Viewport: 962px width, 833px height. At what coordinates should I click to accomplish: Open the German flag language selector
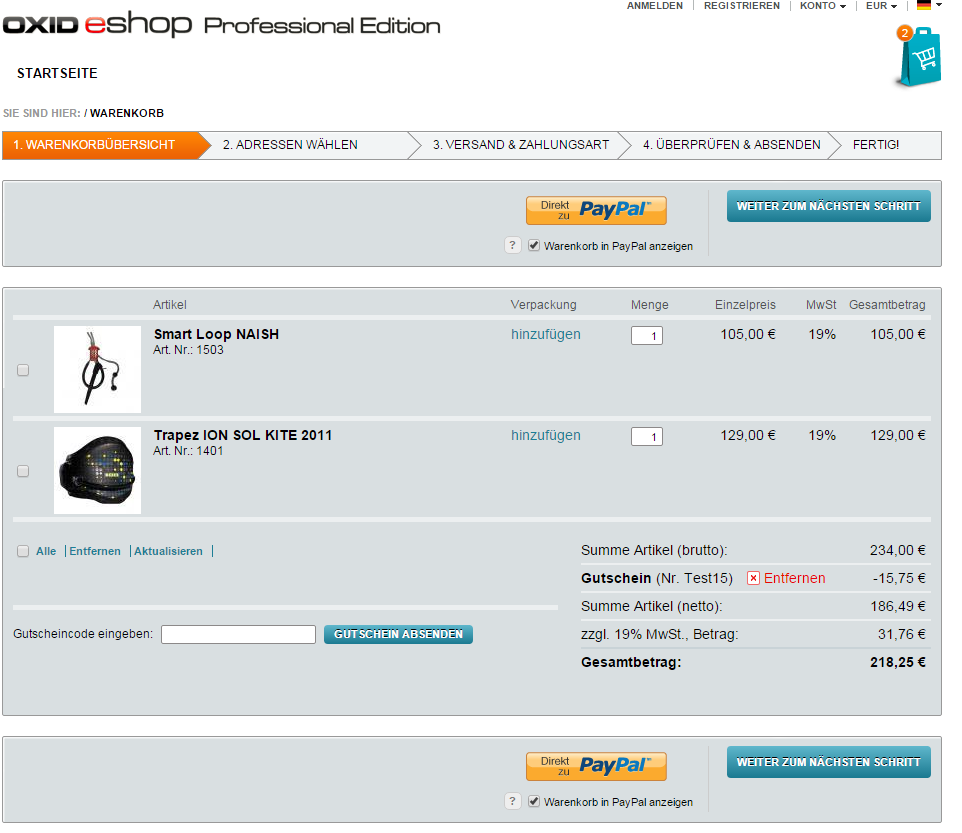(x=927, y=6)
